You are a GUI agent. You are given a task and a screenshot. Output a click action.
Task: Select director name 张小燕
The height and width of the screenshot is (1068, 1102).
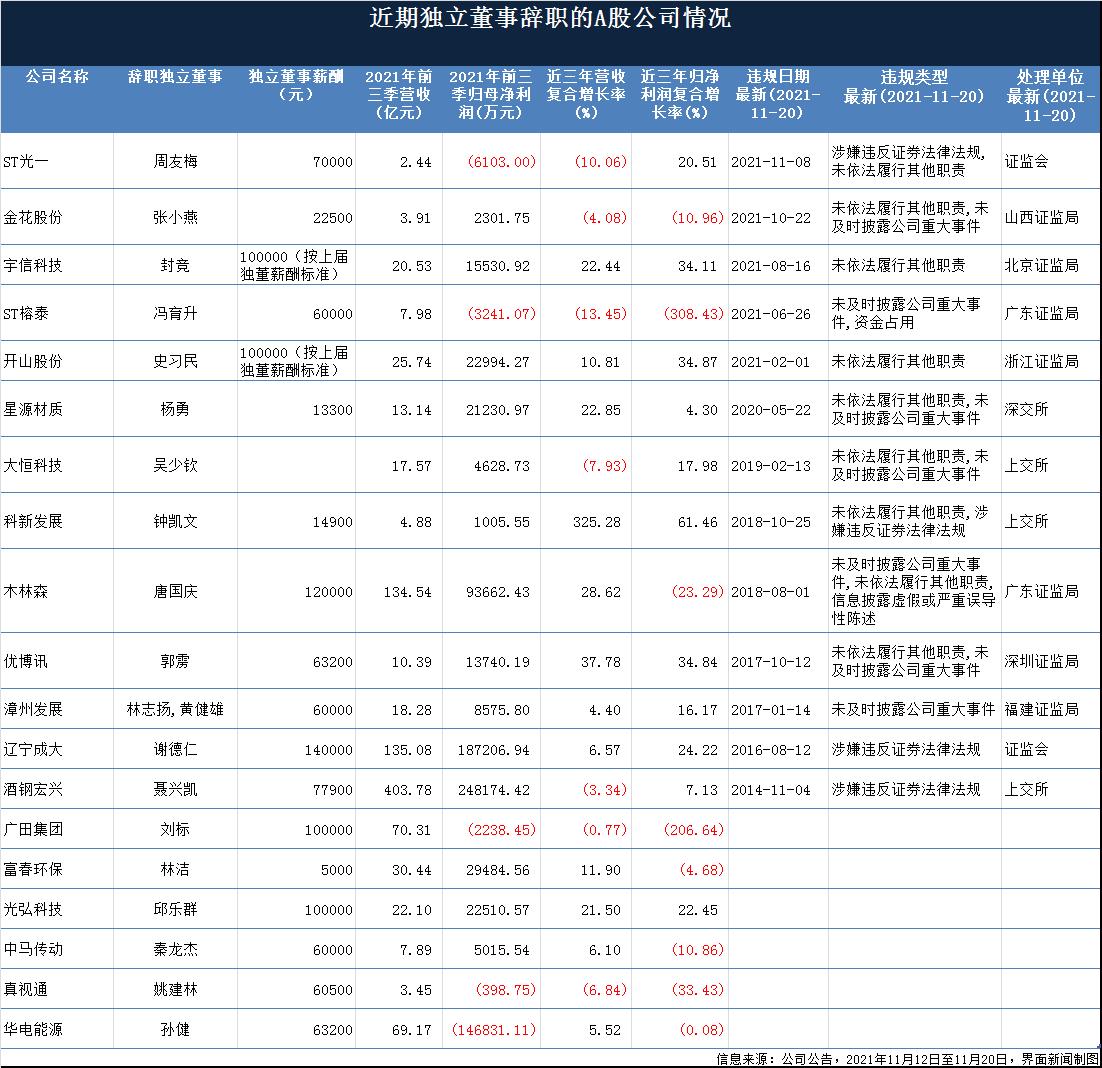tap(175, 218)
